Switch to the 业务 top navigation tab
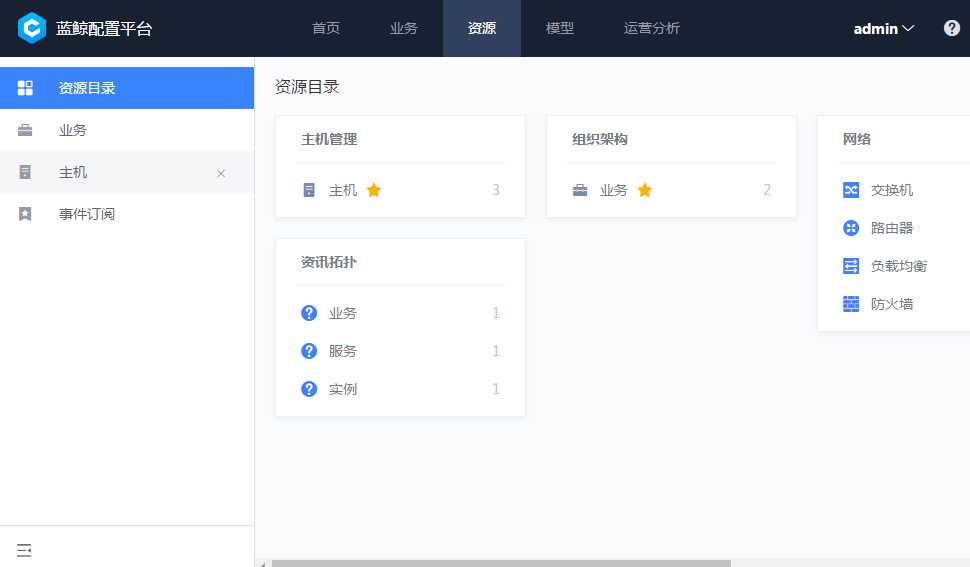Viewport: 970px width, 567px height. pos(404,28)
